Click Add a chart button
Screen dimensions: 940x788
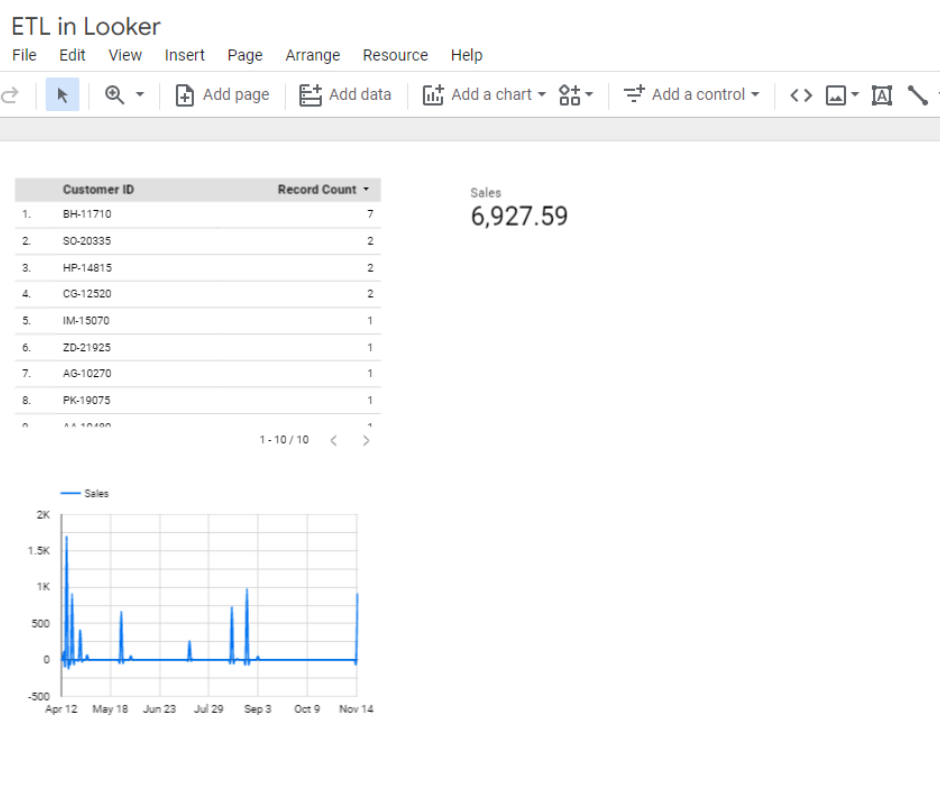point(484,95)
